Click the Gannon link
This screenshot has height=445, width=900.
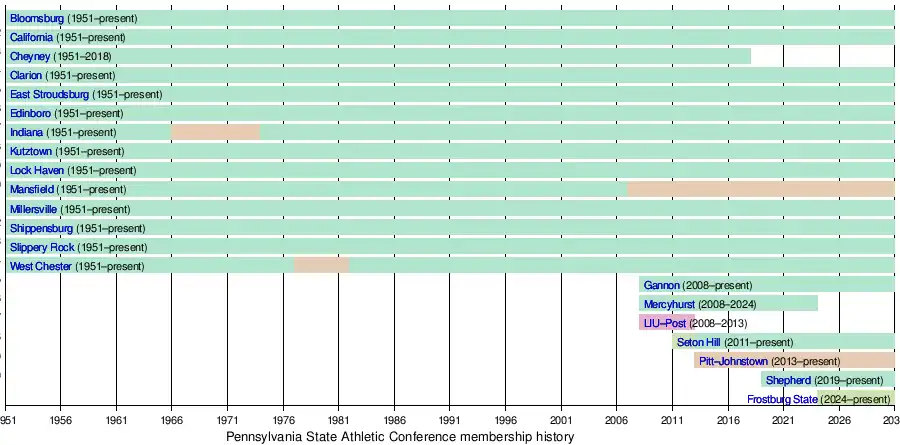(x=661, y=285)
